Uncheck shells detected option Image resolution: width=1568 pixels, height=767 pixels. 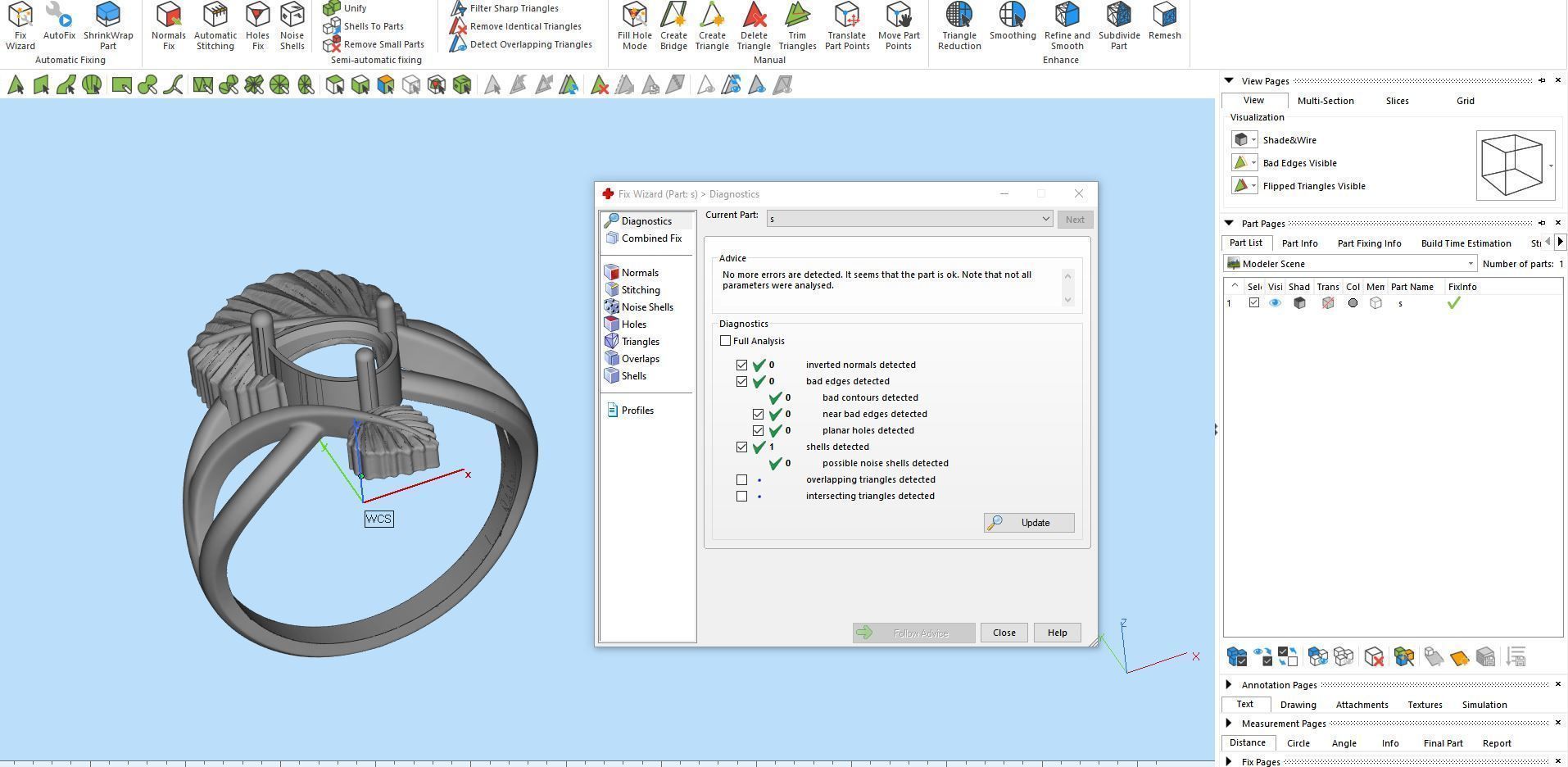742,447
